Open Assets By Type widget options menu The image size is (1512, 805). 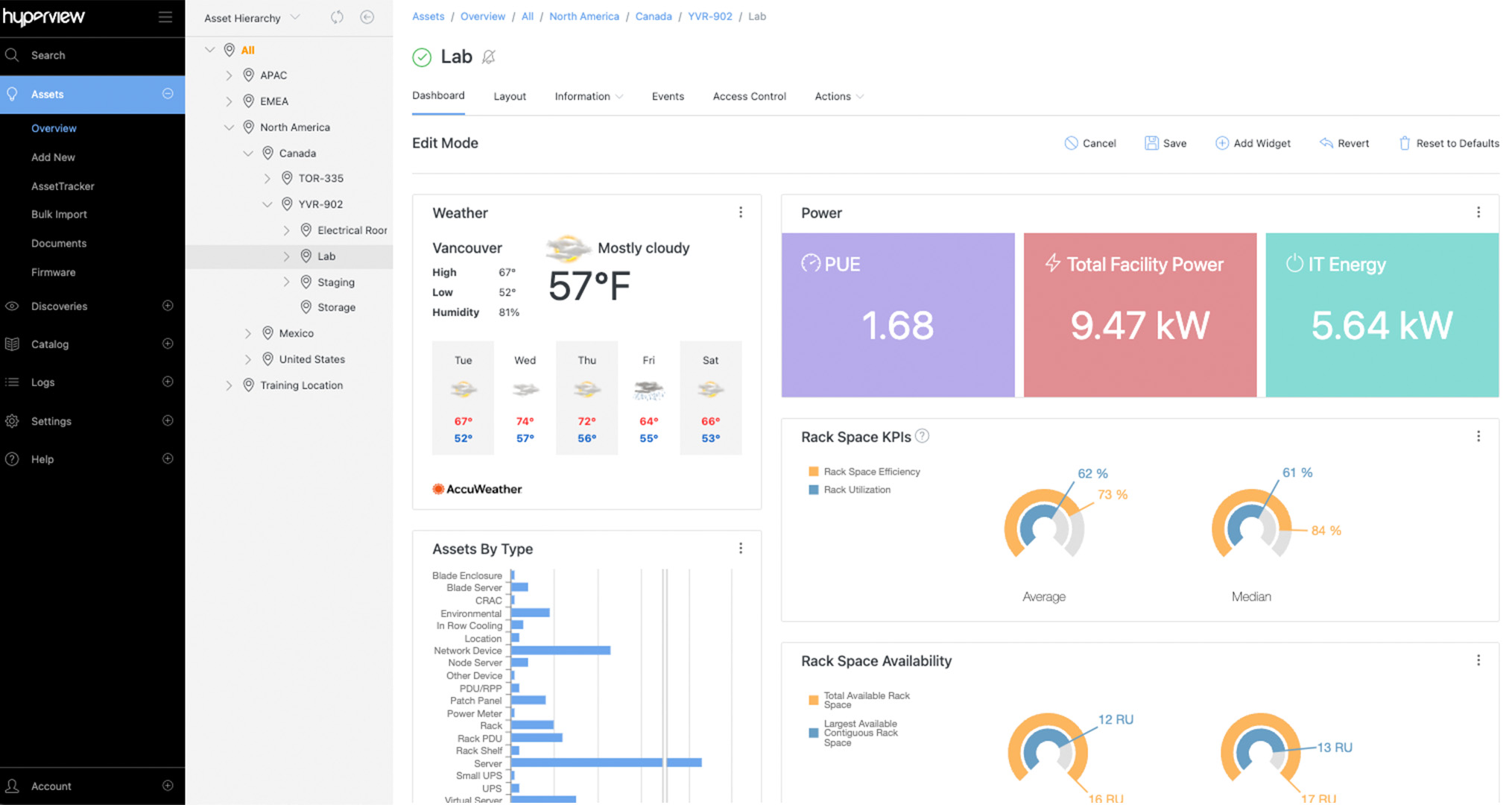[740, 549]
